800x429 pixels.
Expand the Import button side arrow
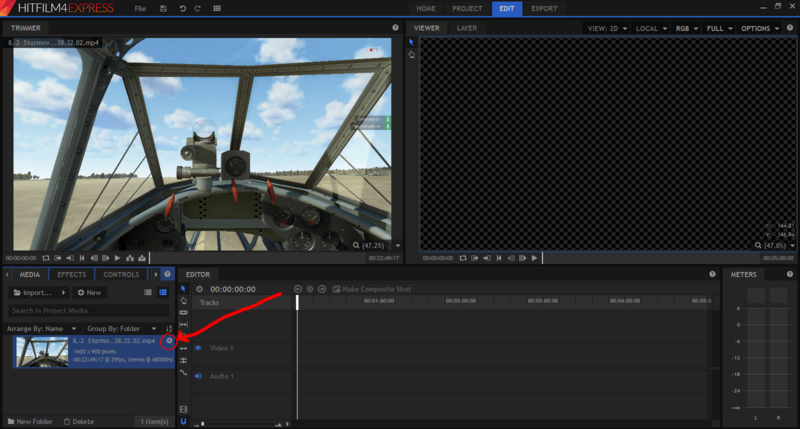[63, 293]
